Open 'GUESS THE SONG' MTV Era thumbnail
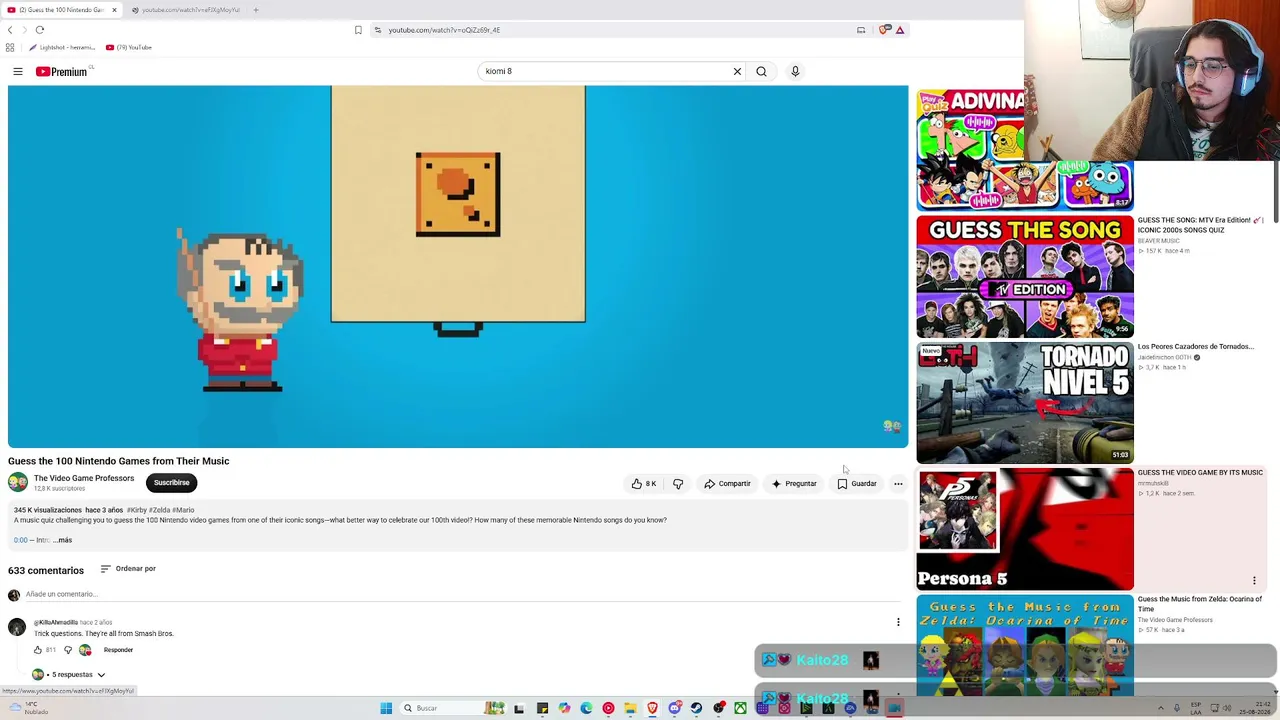 1025,276
